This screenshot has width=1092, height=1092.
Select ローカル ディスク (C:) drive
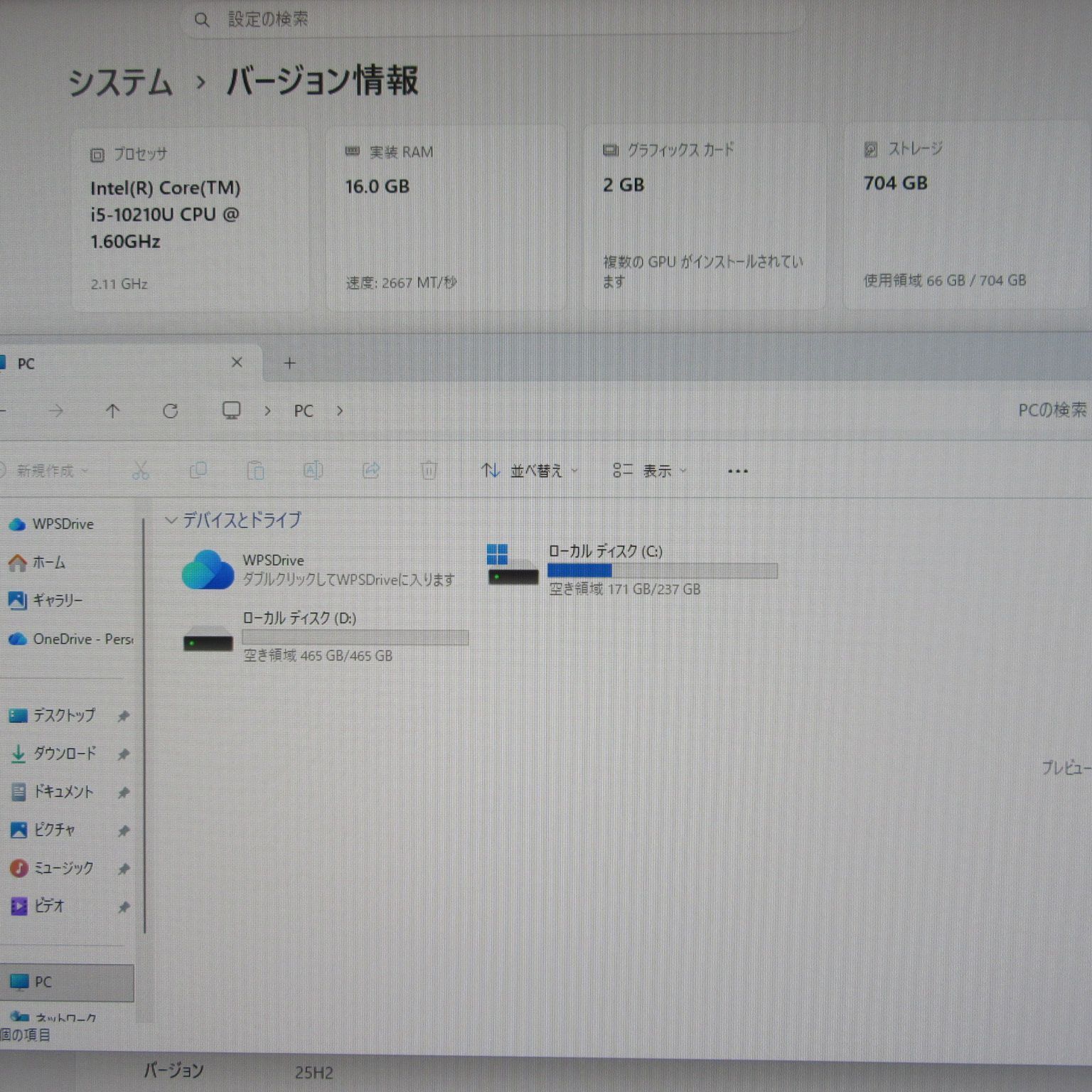click(633, 569)
